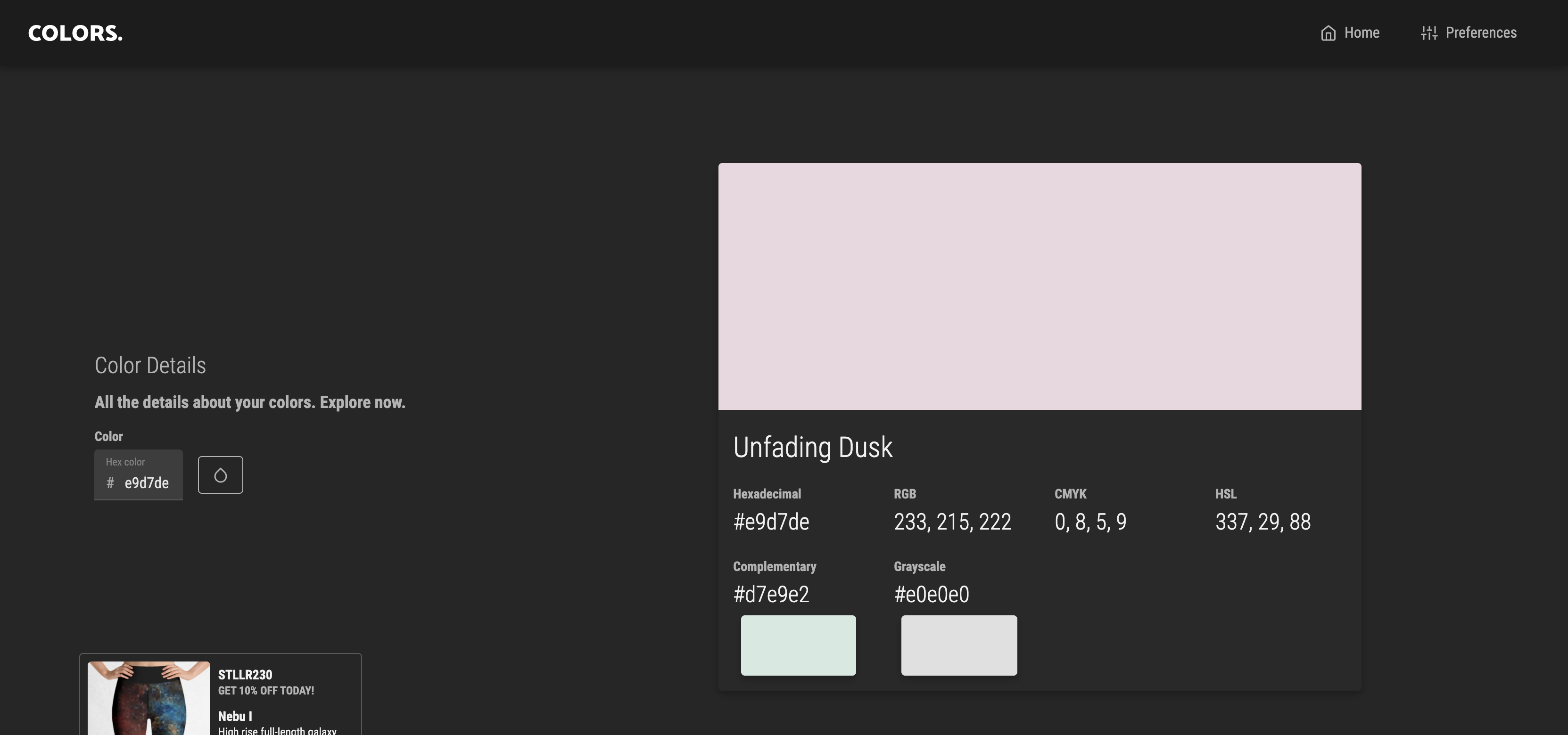
Task: Click the RGB value 233, 215, 222
Action: coord(952,522)
